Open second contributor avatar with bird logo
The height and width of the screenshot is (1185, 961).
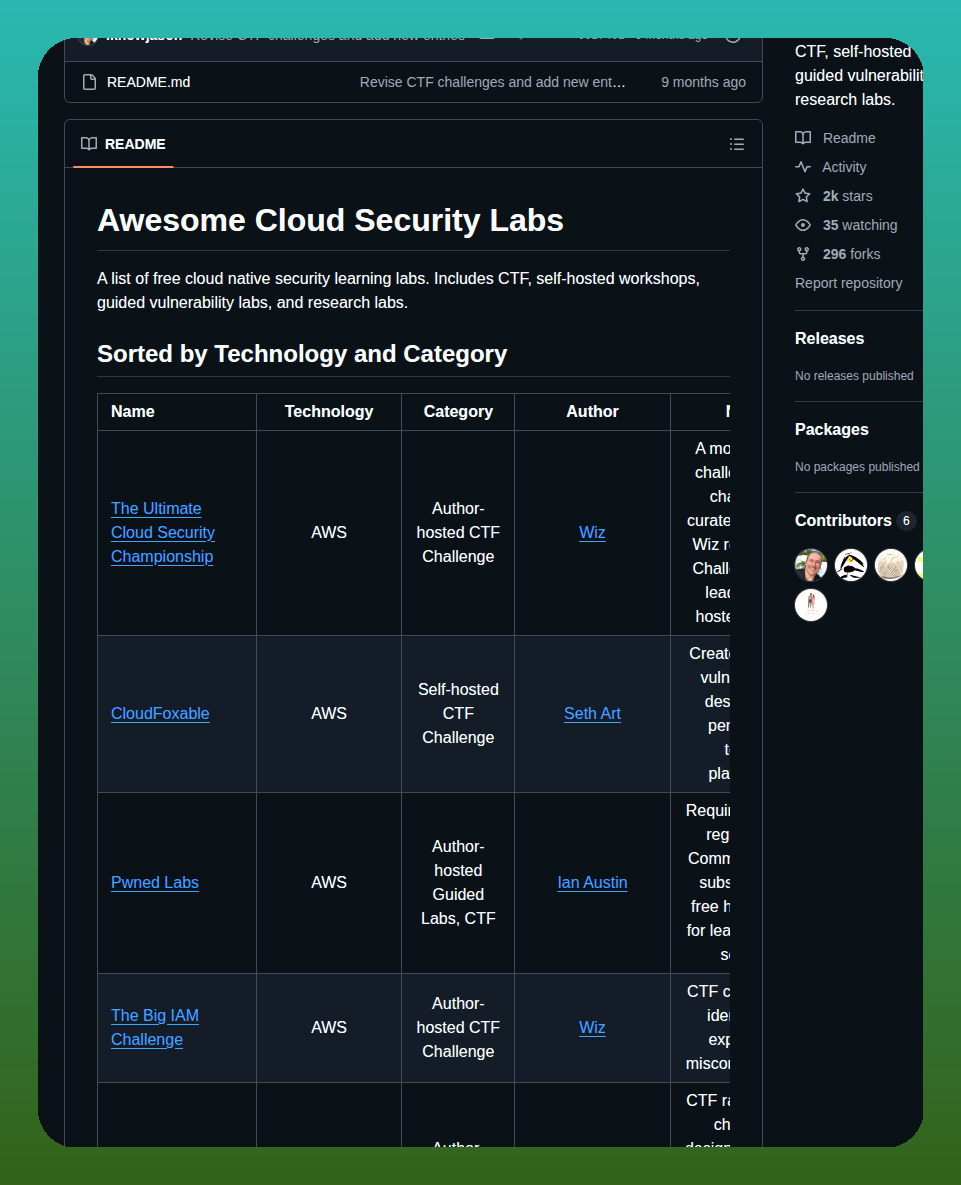(851, 565)
